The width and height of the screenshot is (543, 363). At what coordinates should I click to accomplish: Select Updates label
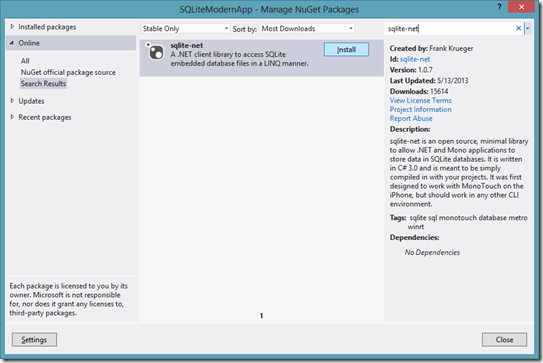[32, 101]
